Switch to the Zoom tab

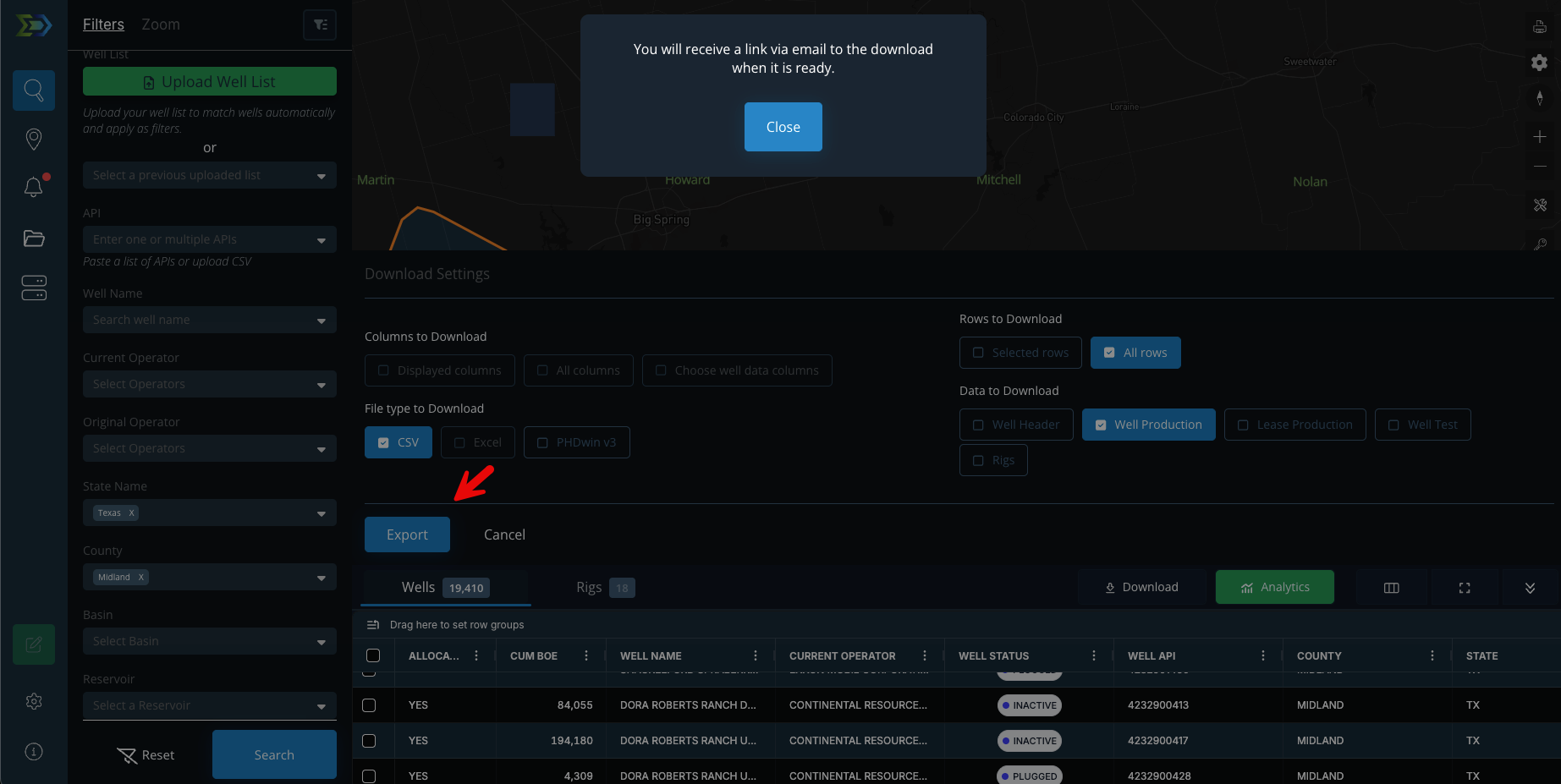(x=161, y=25)
